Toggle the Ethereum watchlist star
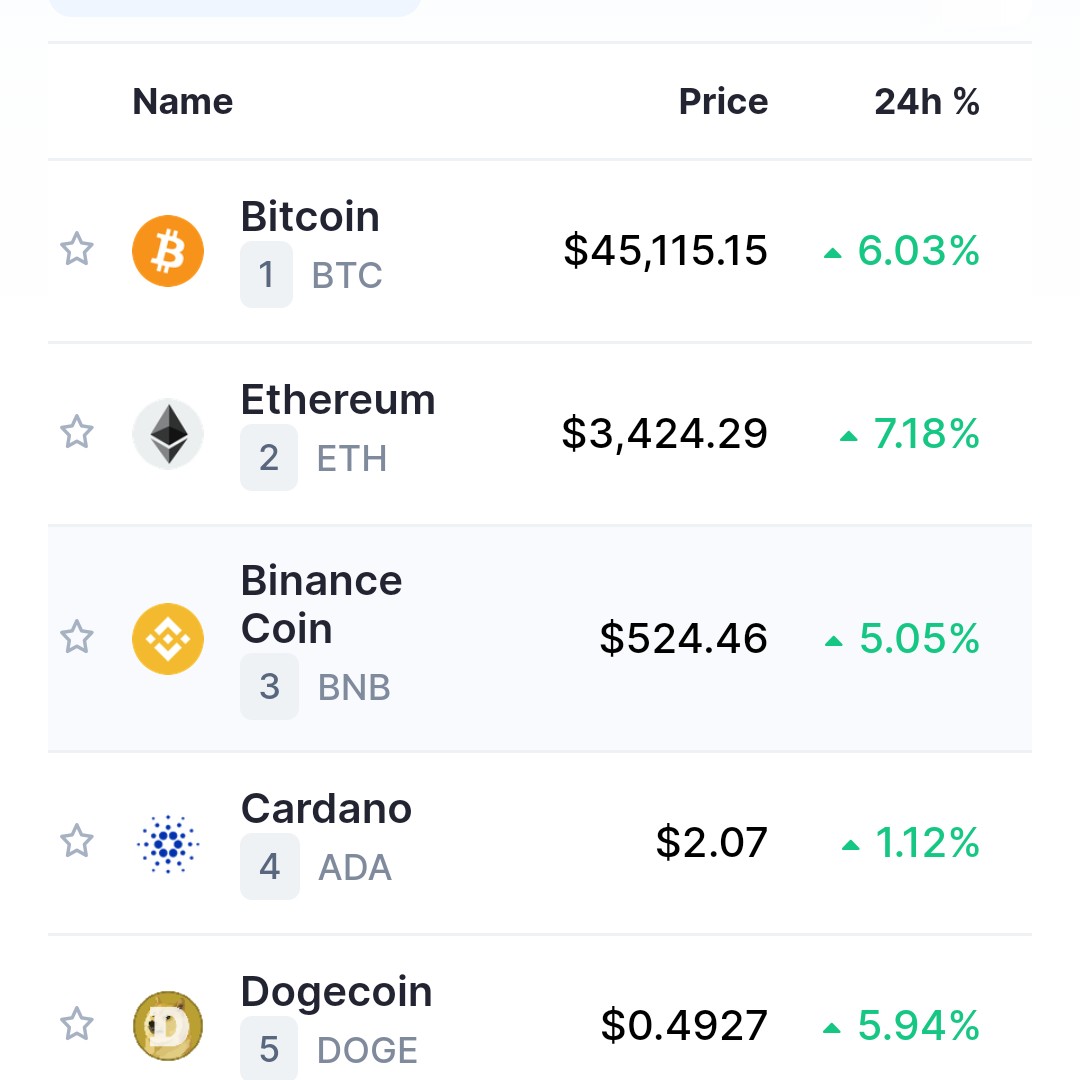Image resolution: width=1080 pixels, height=1080 pixels. [76, 432]
